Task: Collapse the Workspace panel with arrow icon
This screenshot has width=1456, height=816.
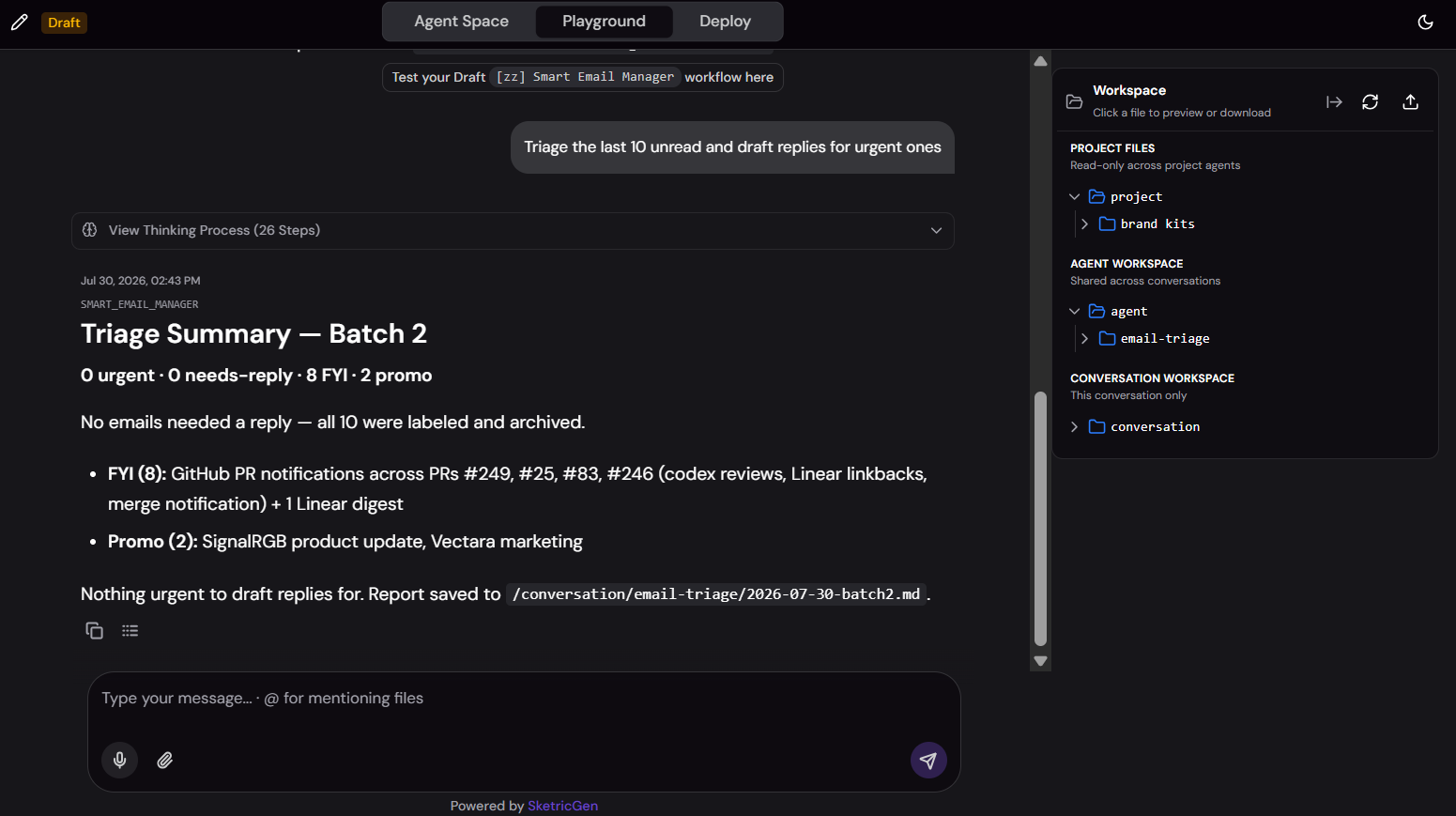Action: point(1334,102)
